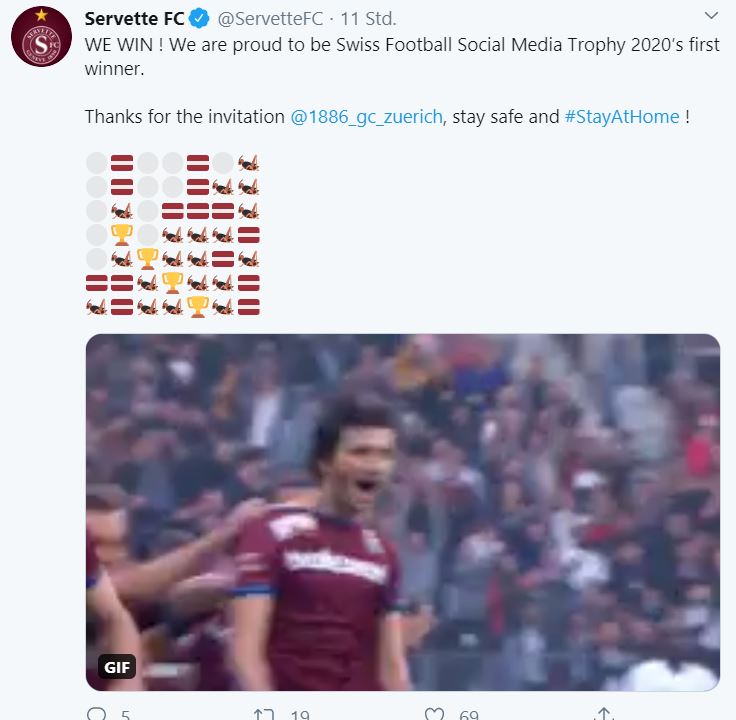Click the bottommost trophy emoji in the grid
This screenshot has height=720, width=736.
[197, 306]
